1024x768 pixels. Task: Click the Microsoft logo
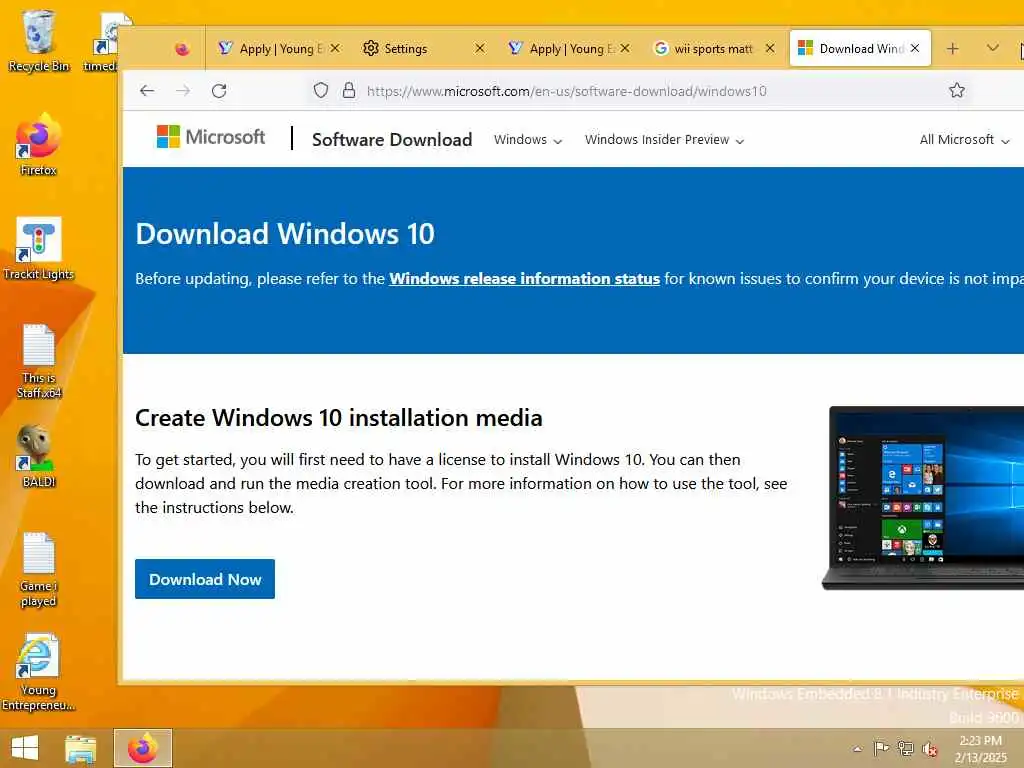pos(211,137)
